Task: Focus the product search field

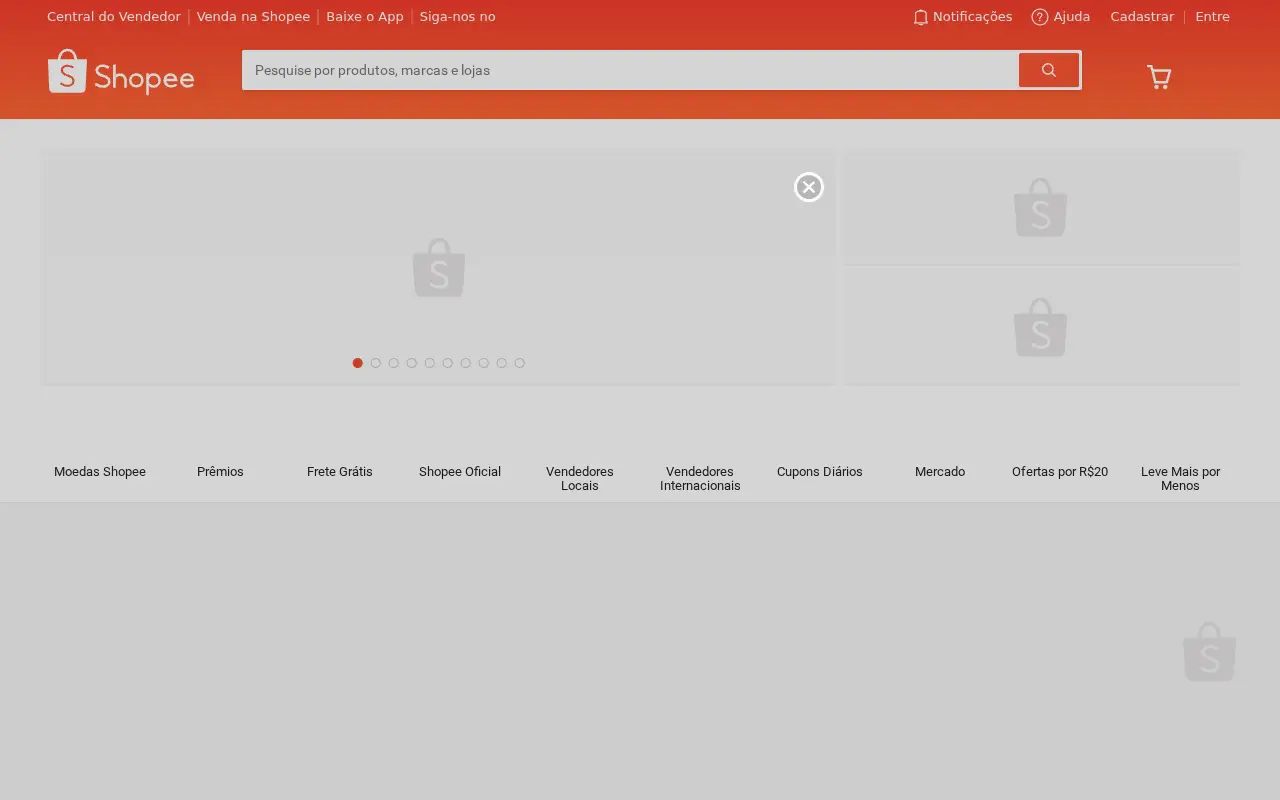Action: pos(630,70)
